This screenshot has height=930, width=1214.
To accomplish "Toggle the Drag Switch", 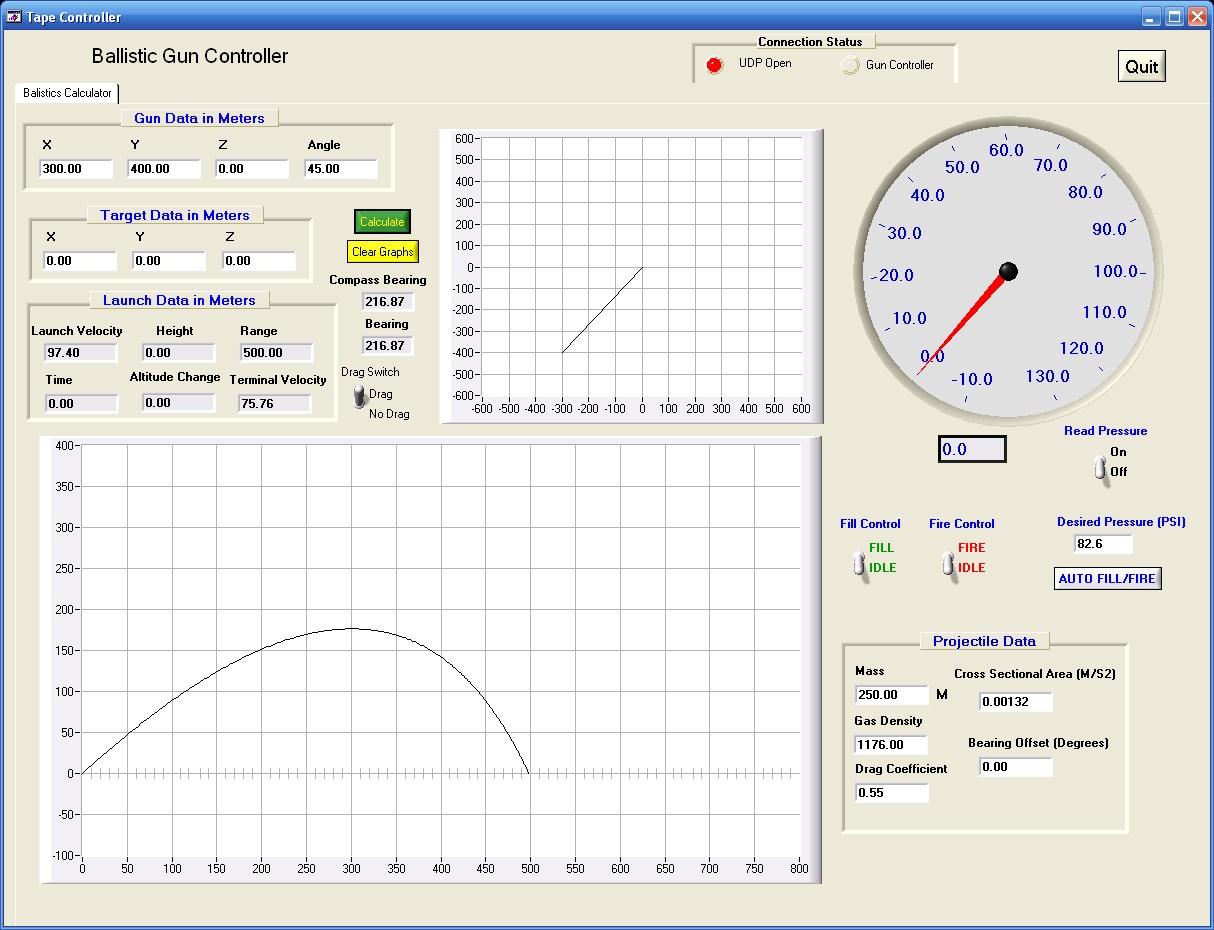I will point(359,398).
